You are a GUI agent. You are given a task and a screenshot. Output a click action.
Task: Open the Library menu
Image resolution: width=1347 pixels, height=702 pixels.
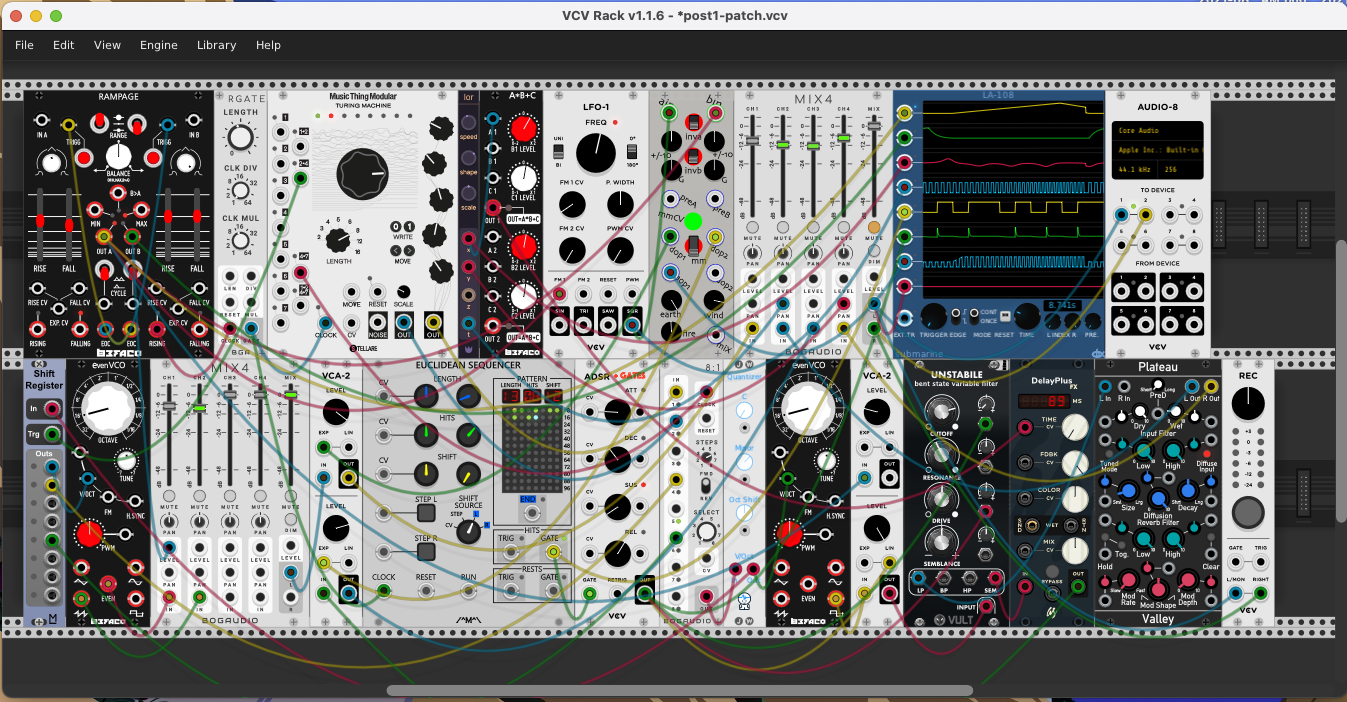click(216, 45)
